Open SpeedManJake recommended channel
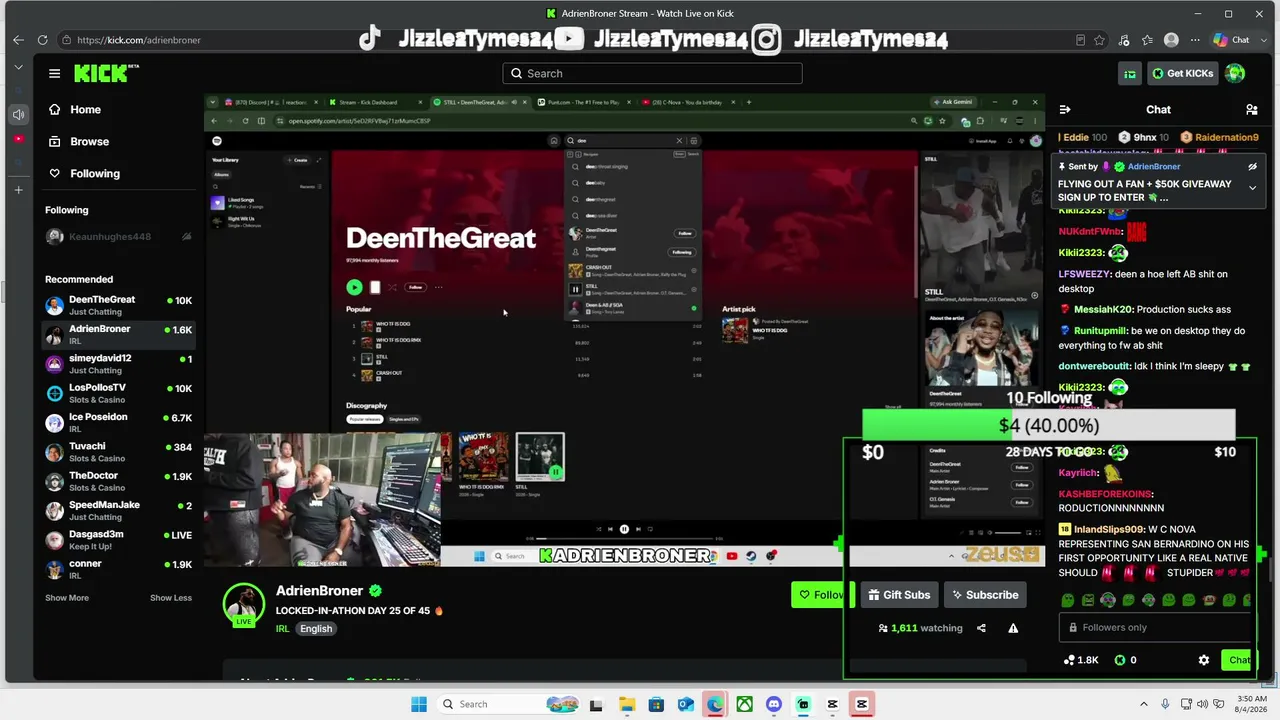 click(x=118, y=510)
